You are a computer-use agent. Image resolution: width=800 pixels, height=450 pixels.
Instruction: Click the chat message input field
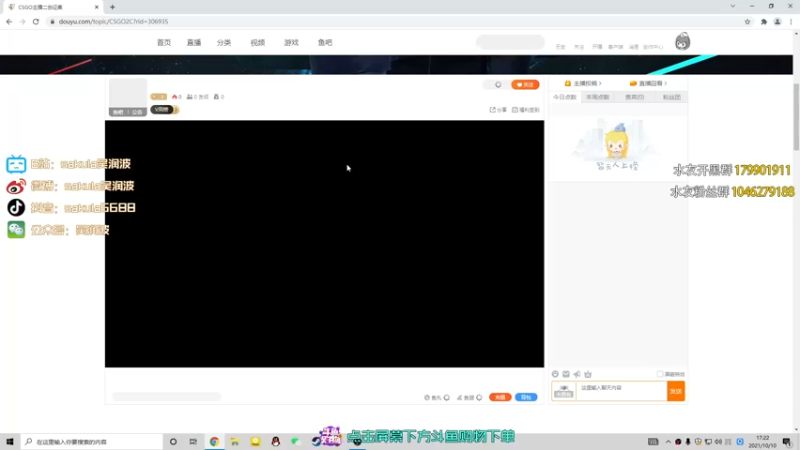point(622,391)
